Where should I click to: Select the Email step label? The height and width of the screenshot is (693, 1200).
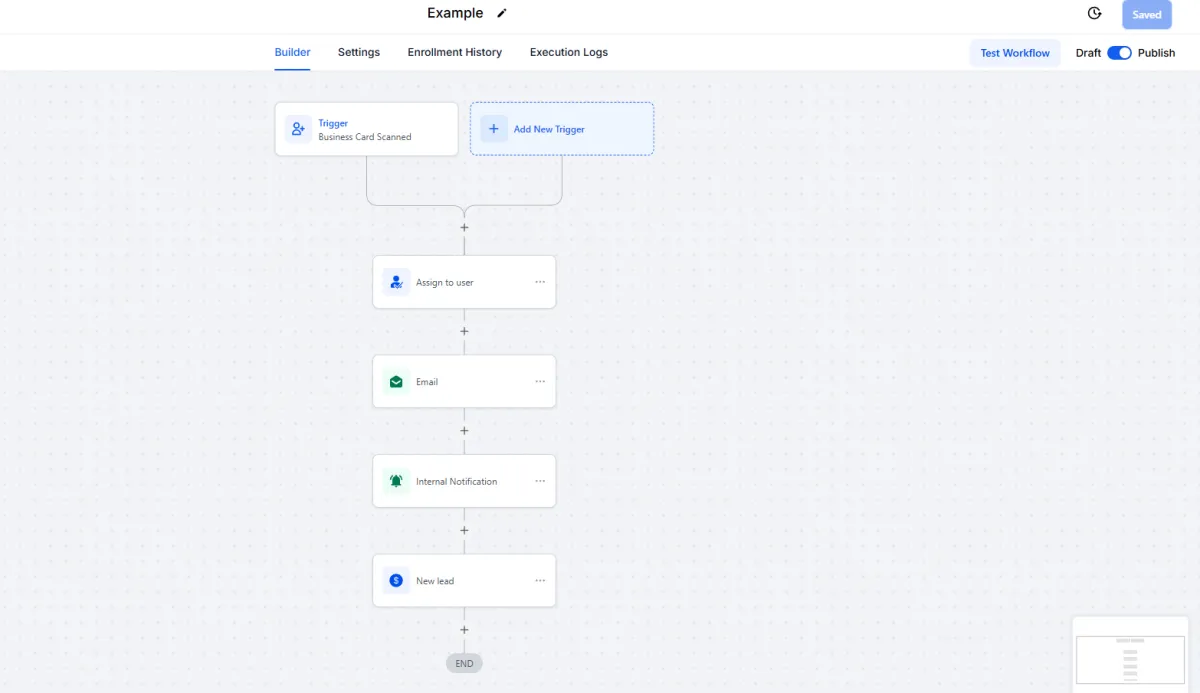427,382
